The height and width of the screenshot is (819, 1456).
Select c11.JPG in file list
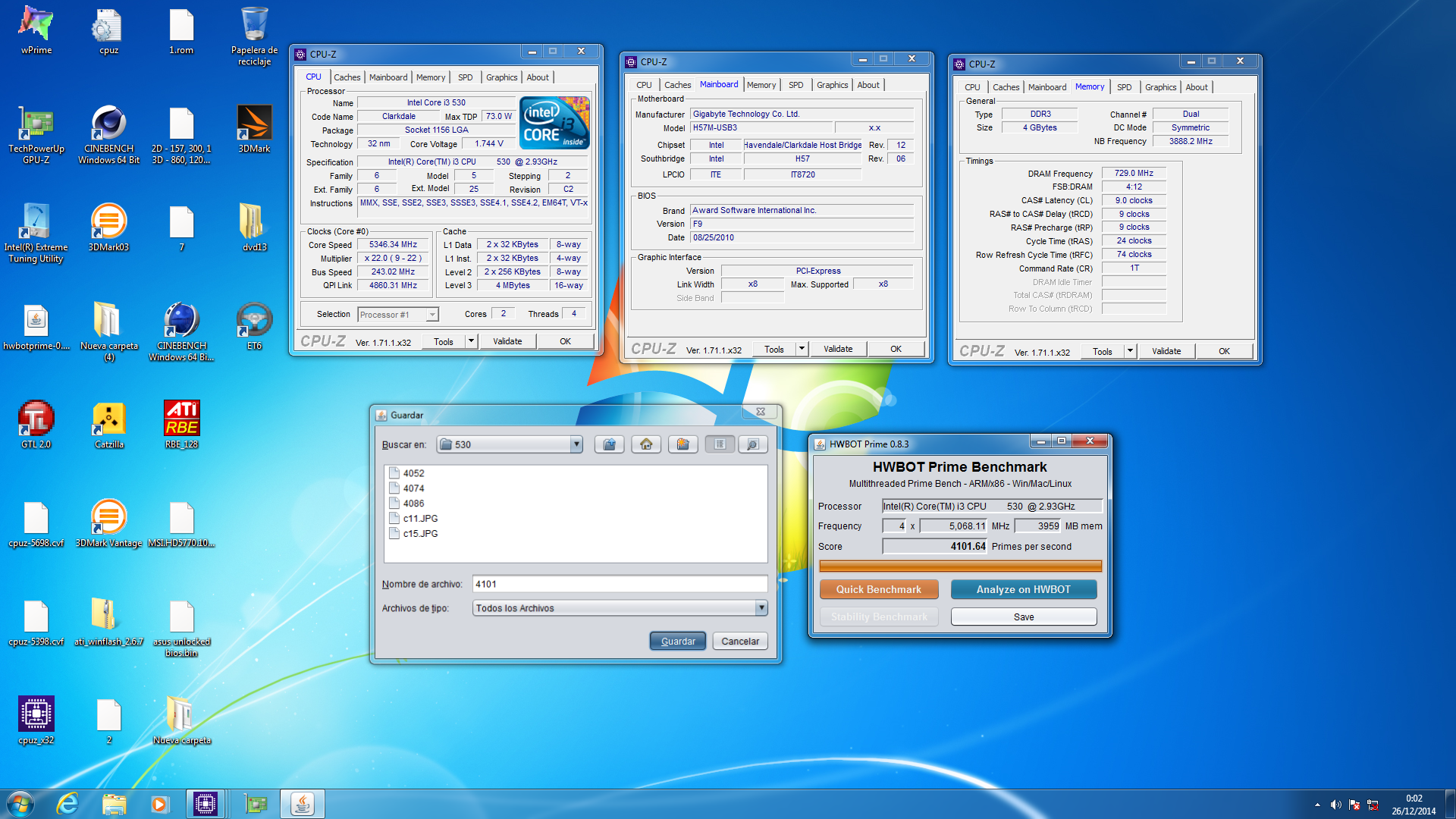click(x=413, y=519)
